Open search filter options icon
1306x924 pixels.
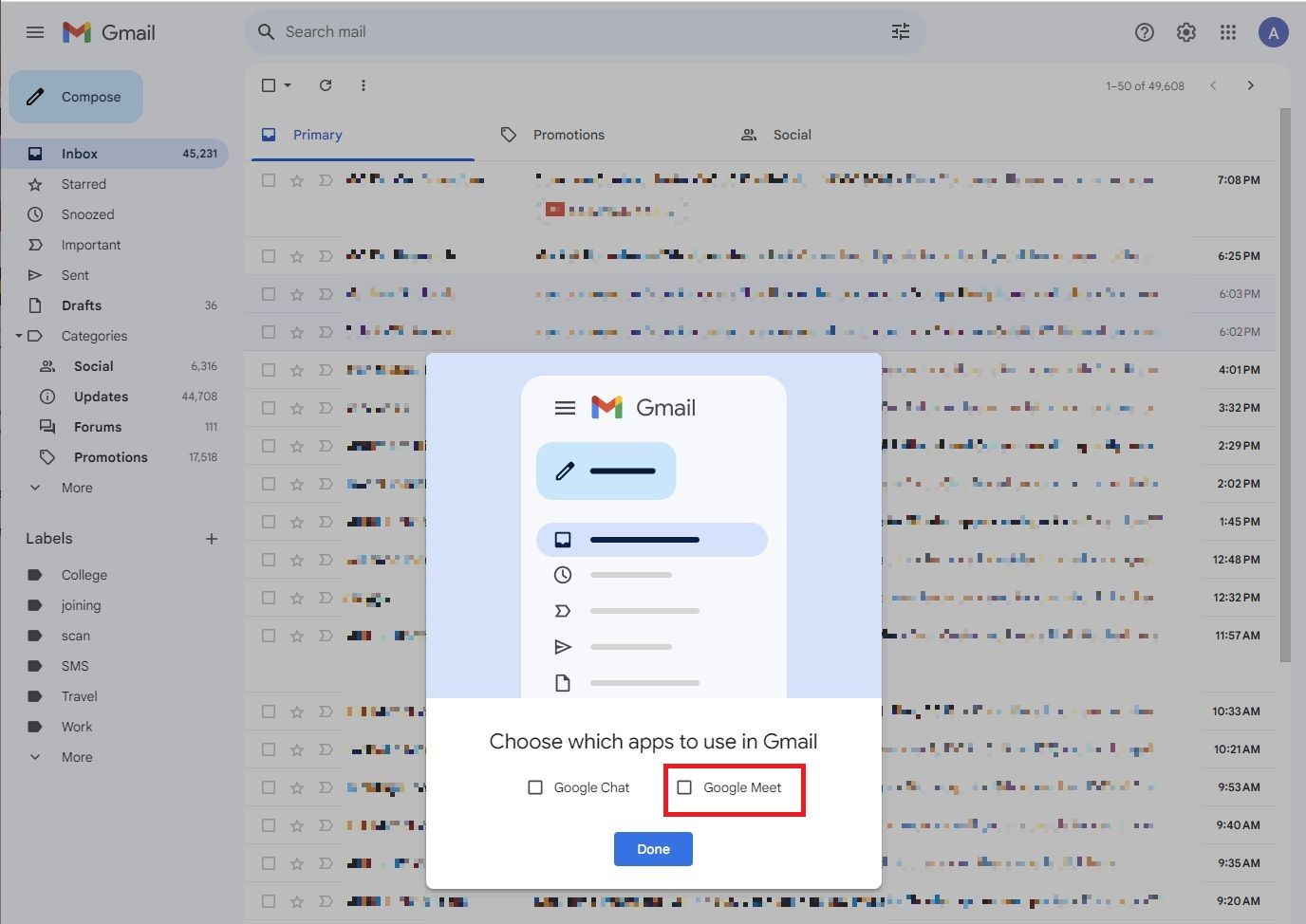coord(899,31)
